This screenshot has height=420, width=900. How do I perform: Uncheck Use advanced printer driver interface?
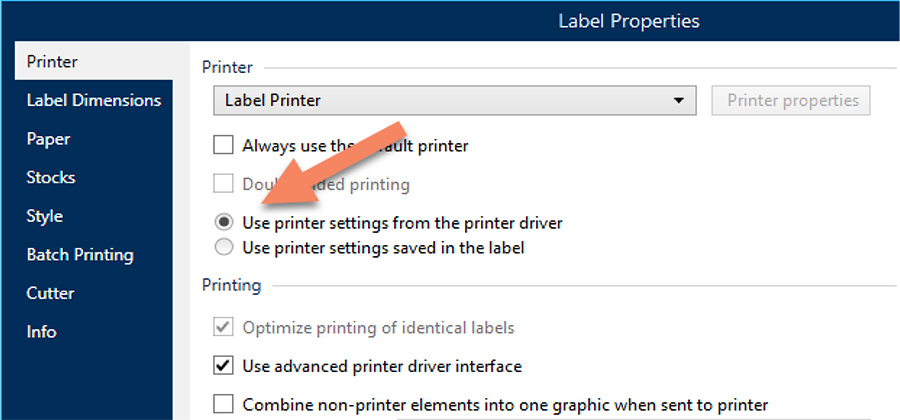[x=223, y=365]
